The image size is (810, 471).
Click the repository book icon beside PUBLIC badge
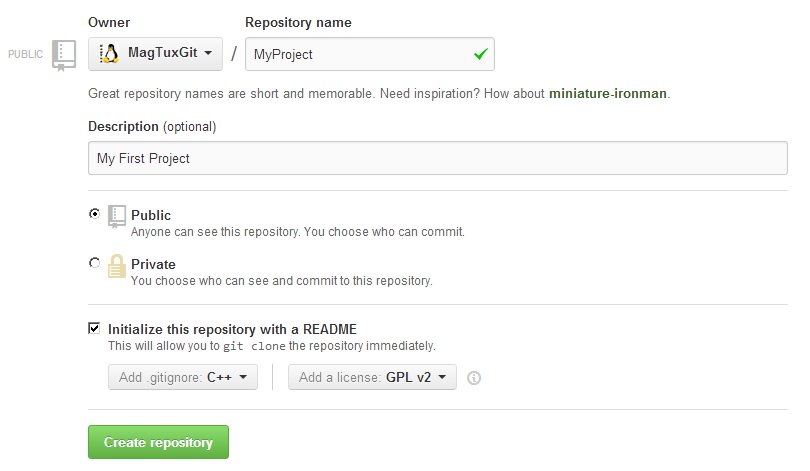pyautogui.click(x=64, y=55)
